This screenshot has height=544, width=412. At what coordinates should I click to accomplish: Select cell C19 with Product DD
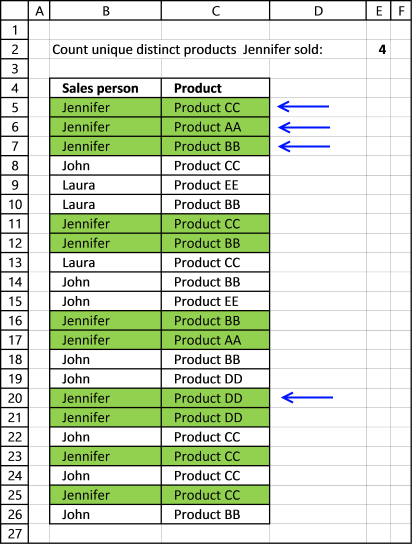pyautogui.click(x=215, y=379)
